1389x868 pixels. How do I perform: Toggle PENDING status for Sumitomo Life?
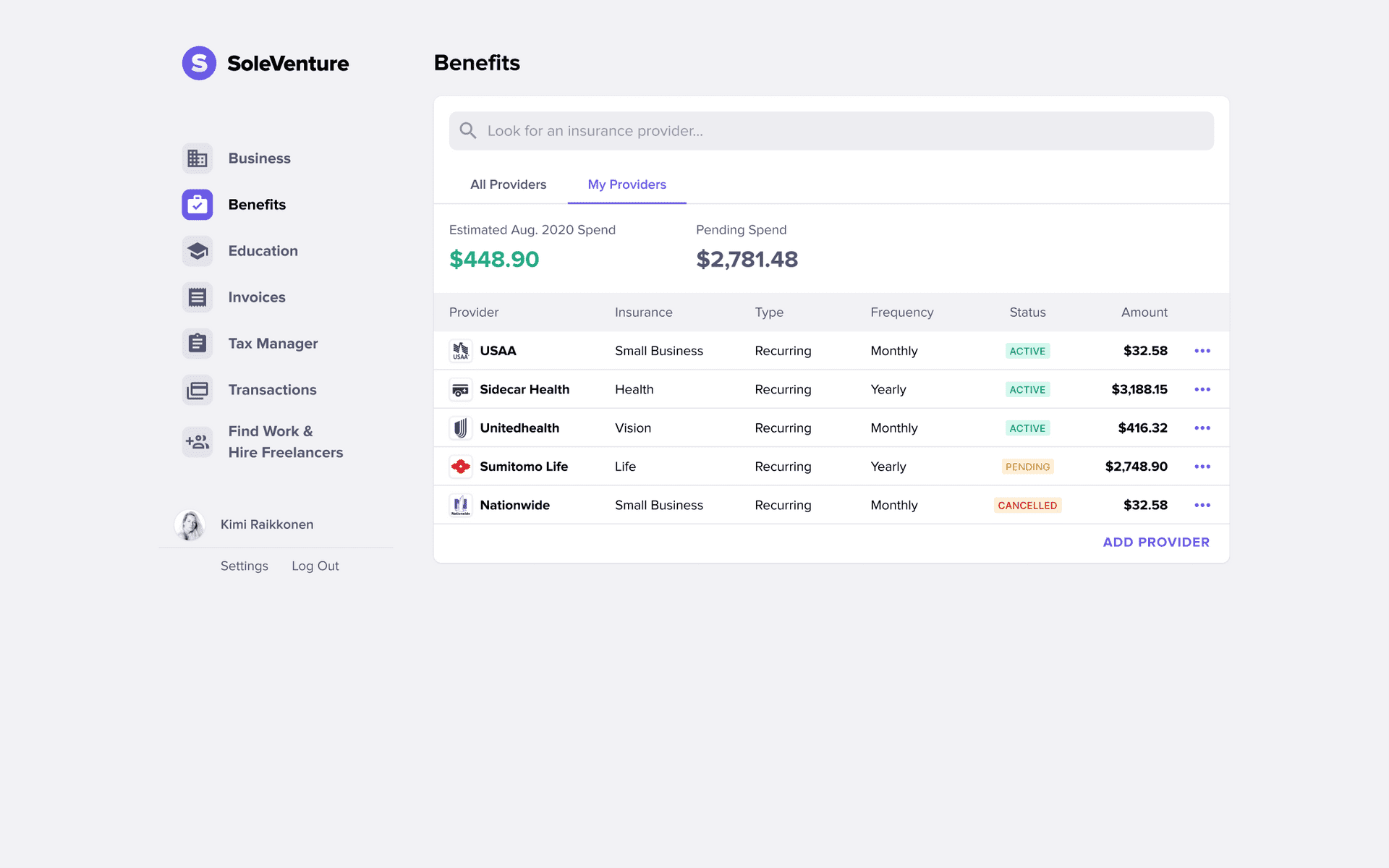click(1027, 466)
